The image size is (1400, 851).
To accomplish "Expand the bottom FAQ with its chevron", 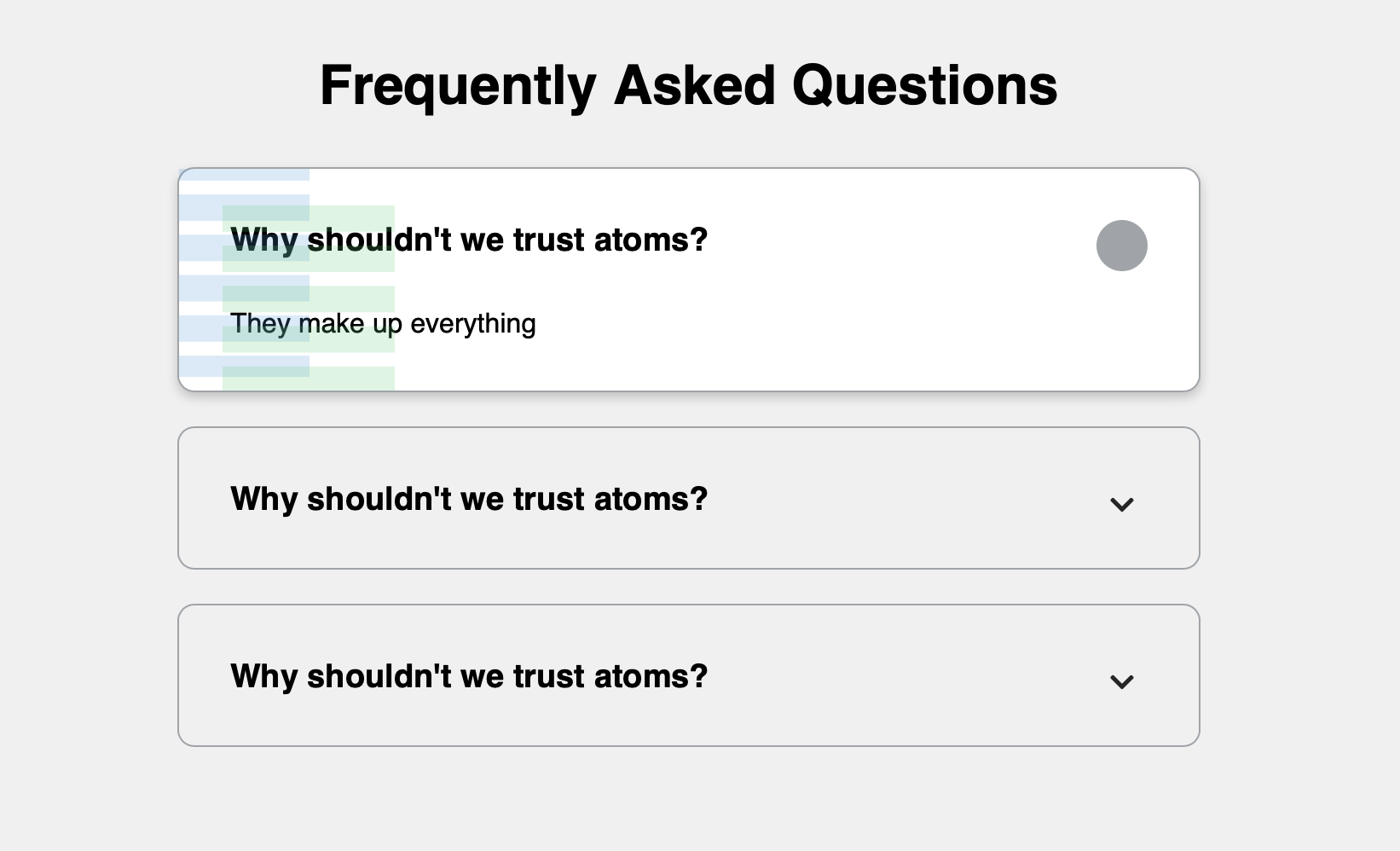I will point(1121,681).
